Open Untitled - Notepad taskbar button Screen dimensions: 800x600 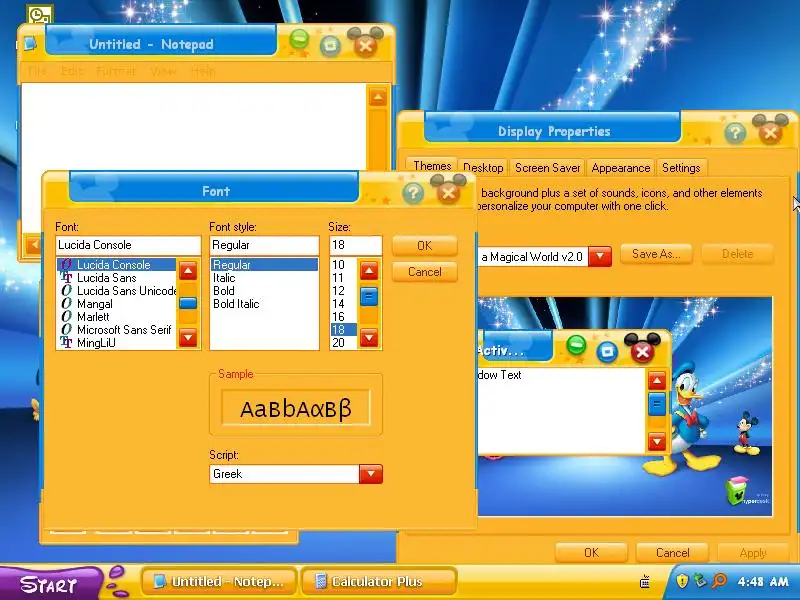coord(219,581)
